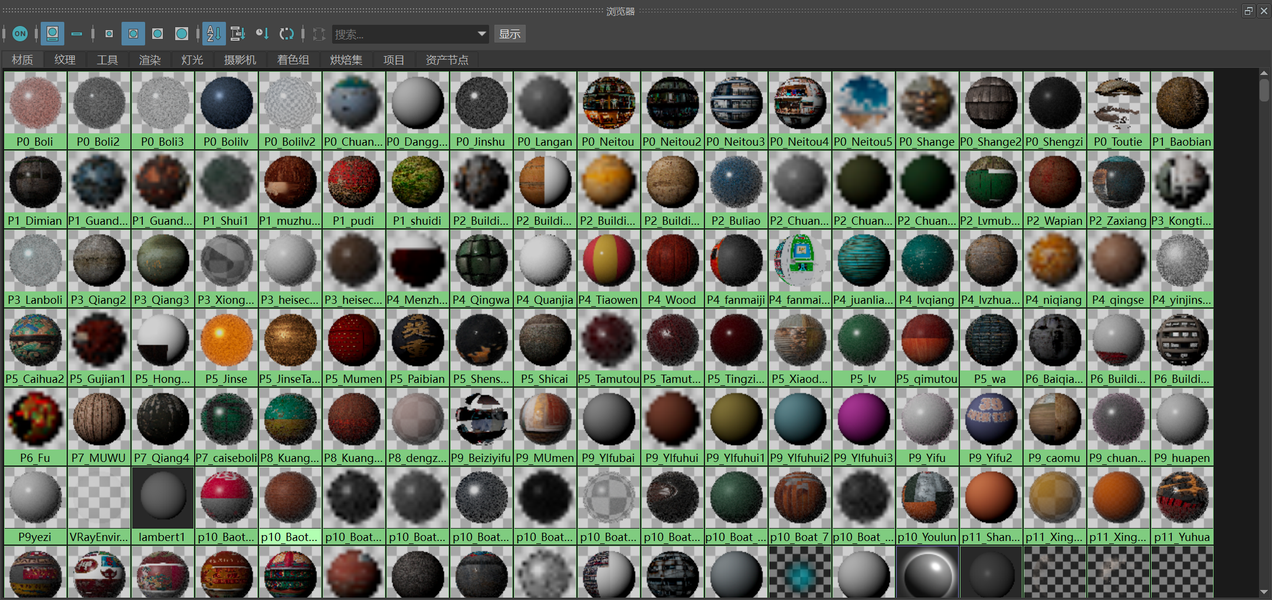1272x600 pixels.
Task: Select the 灯光 tab
Action: point(192,60)
